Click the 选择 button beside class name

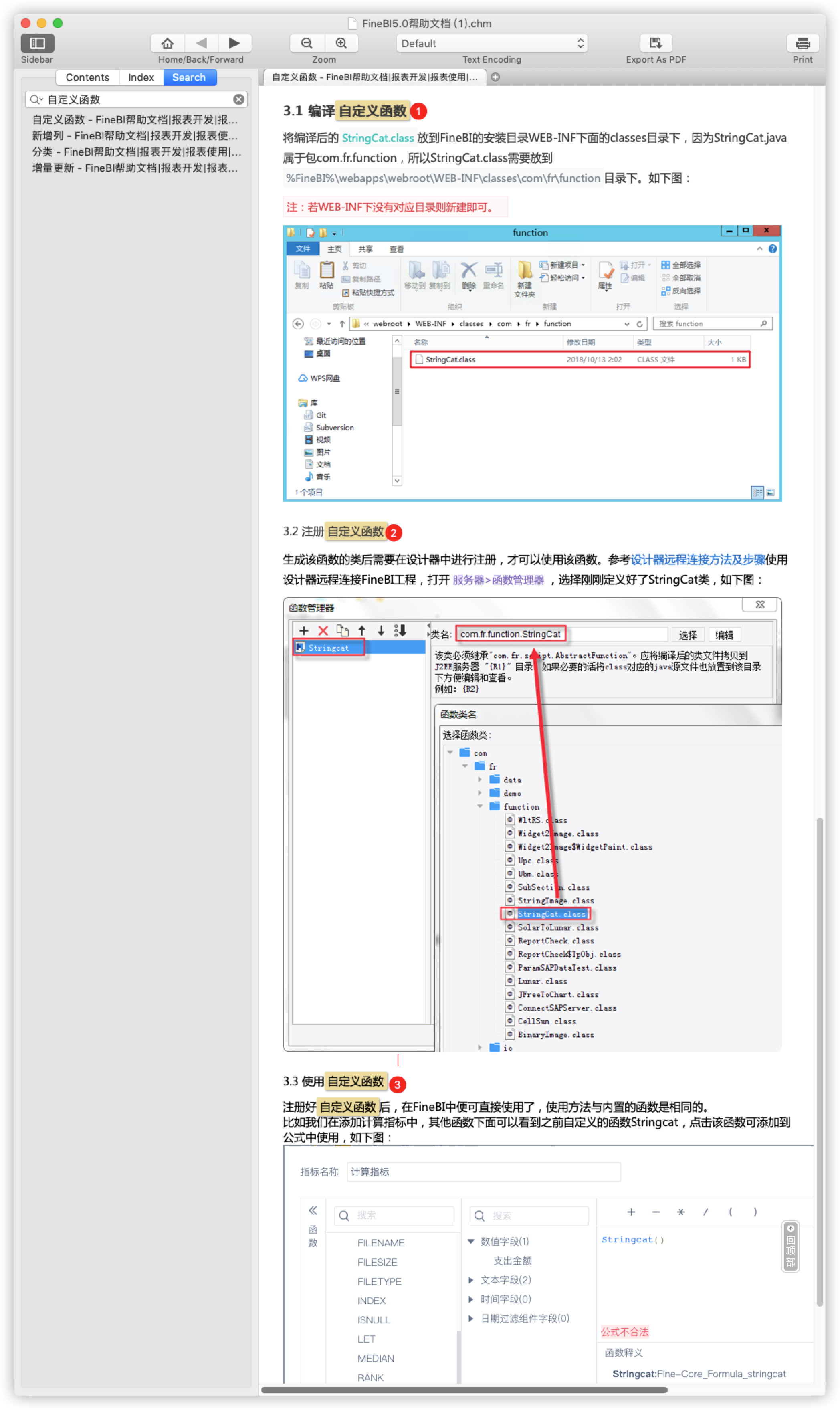pyautogui.click(x=687, y=635)
